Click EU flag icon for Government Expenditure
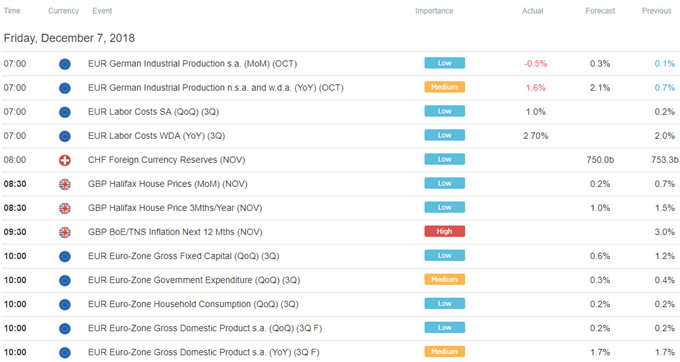 (x=65, y=281)
